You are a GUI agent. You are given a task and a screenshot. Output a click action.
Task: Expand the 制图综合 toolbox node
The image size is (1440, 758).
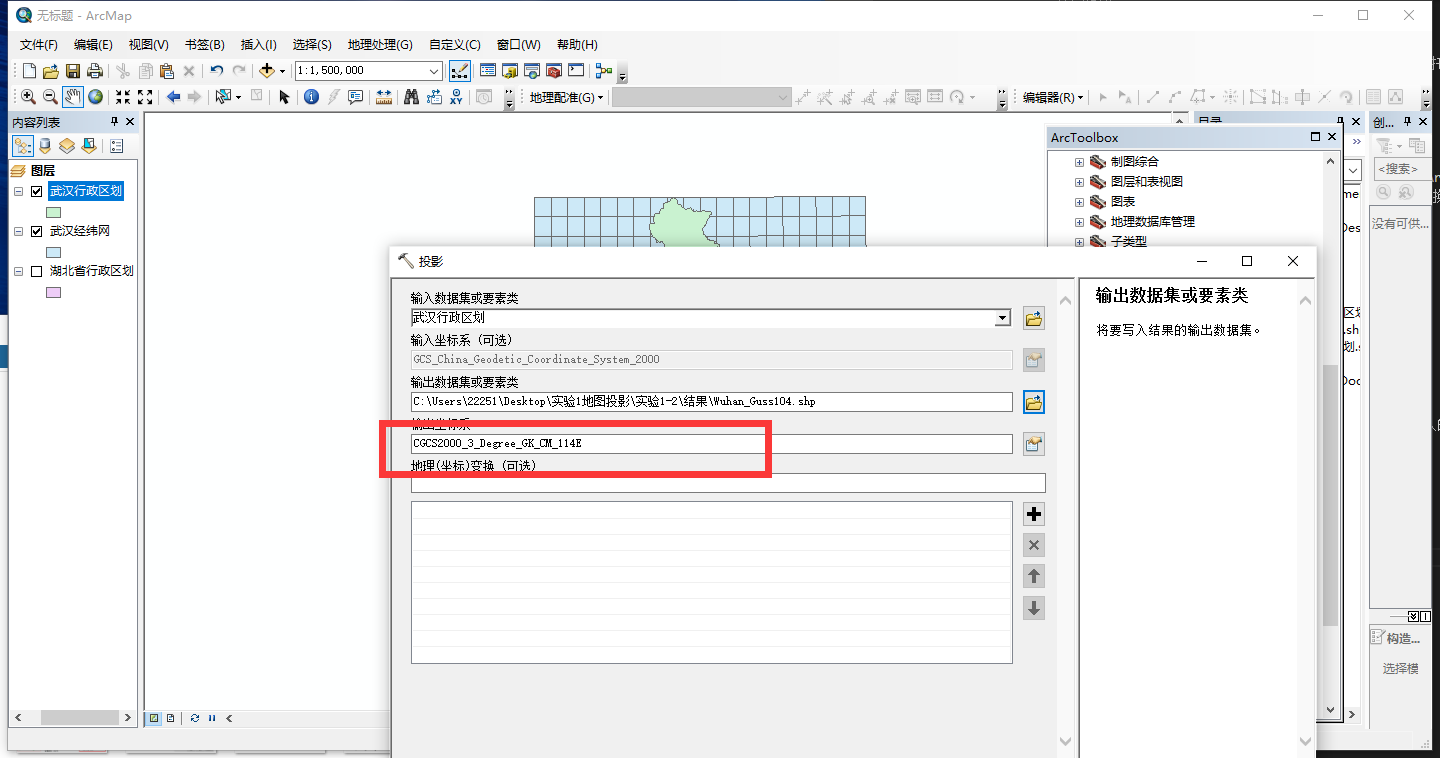[1079, 162]
